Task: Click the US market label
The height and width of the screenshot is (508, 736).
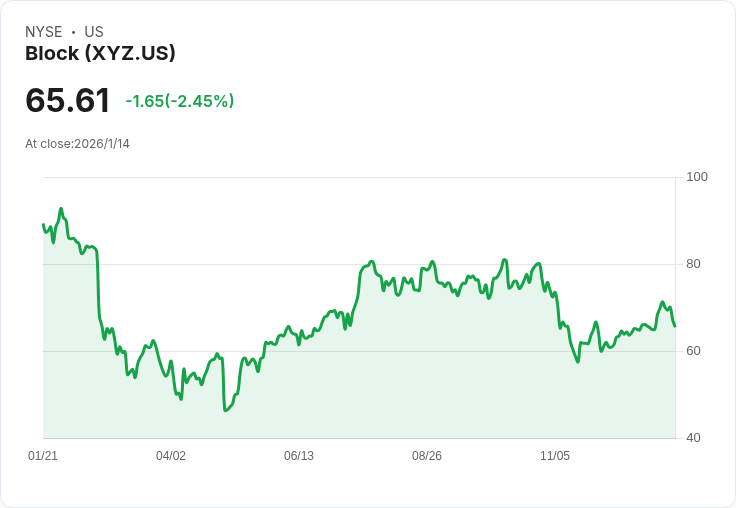Action: pos(94,32)
